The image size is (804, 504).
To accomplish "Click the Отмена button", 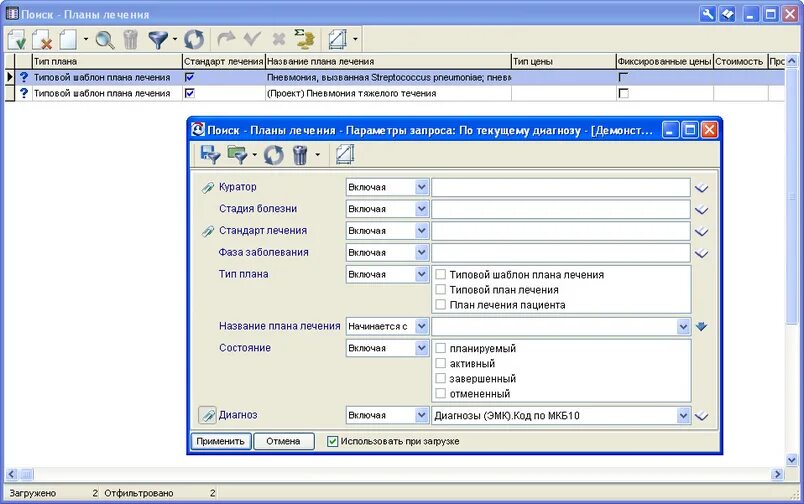I will click(284, 441).
